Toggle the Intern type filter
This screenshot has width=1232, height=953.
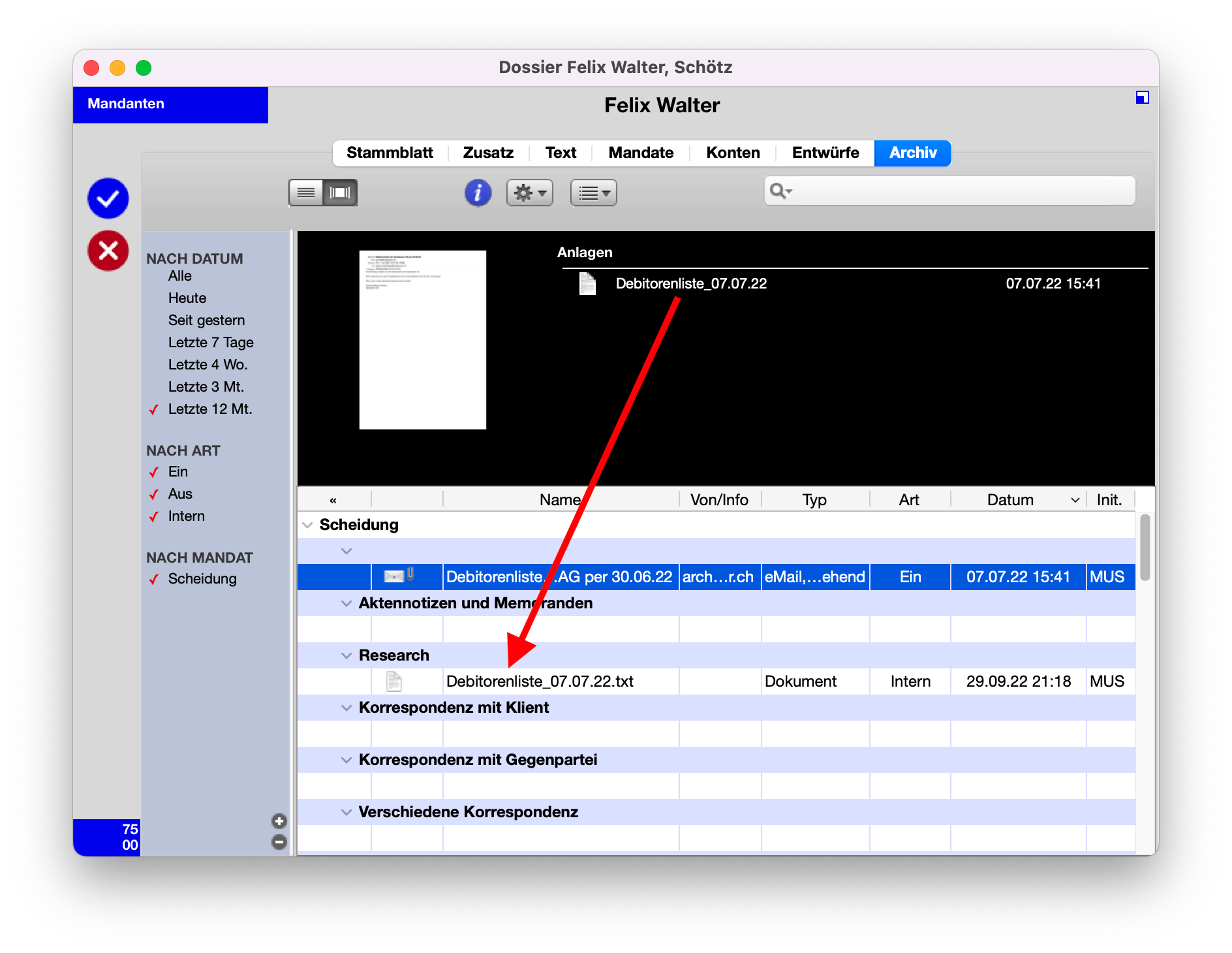(187, 516)
